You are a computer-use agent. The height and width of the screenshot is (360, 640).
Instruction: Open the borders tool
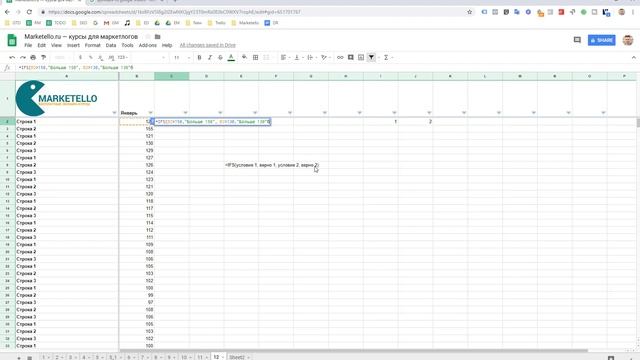[x=256, y=58]
